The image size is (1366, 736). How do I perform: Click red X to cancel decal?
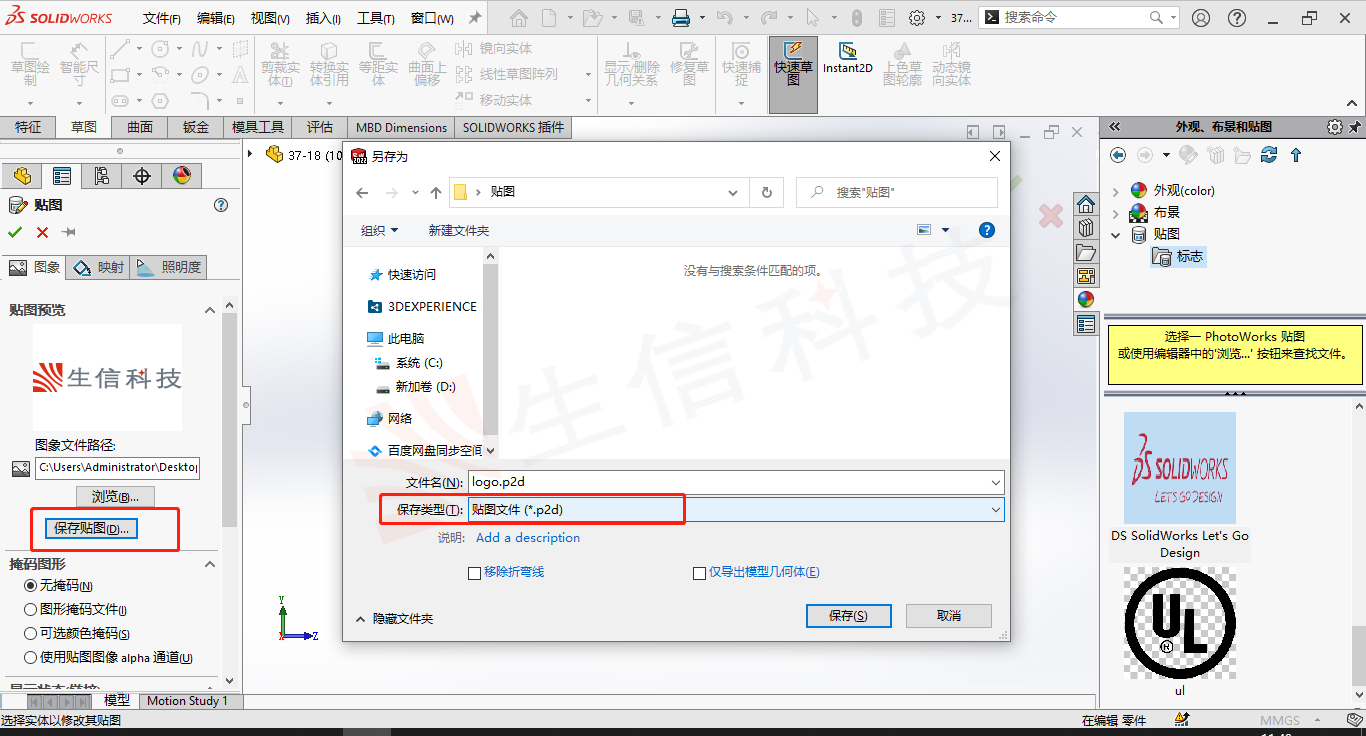tap(42, 232)
